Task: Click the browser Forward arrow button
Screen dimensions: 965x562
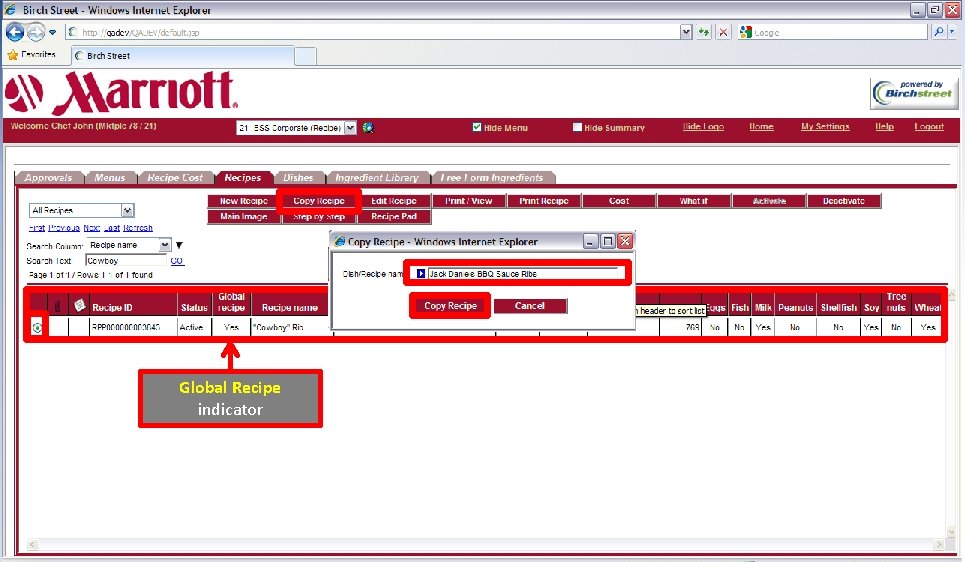Action: 36,32
